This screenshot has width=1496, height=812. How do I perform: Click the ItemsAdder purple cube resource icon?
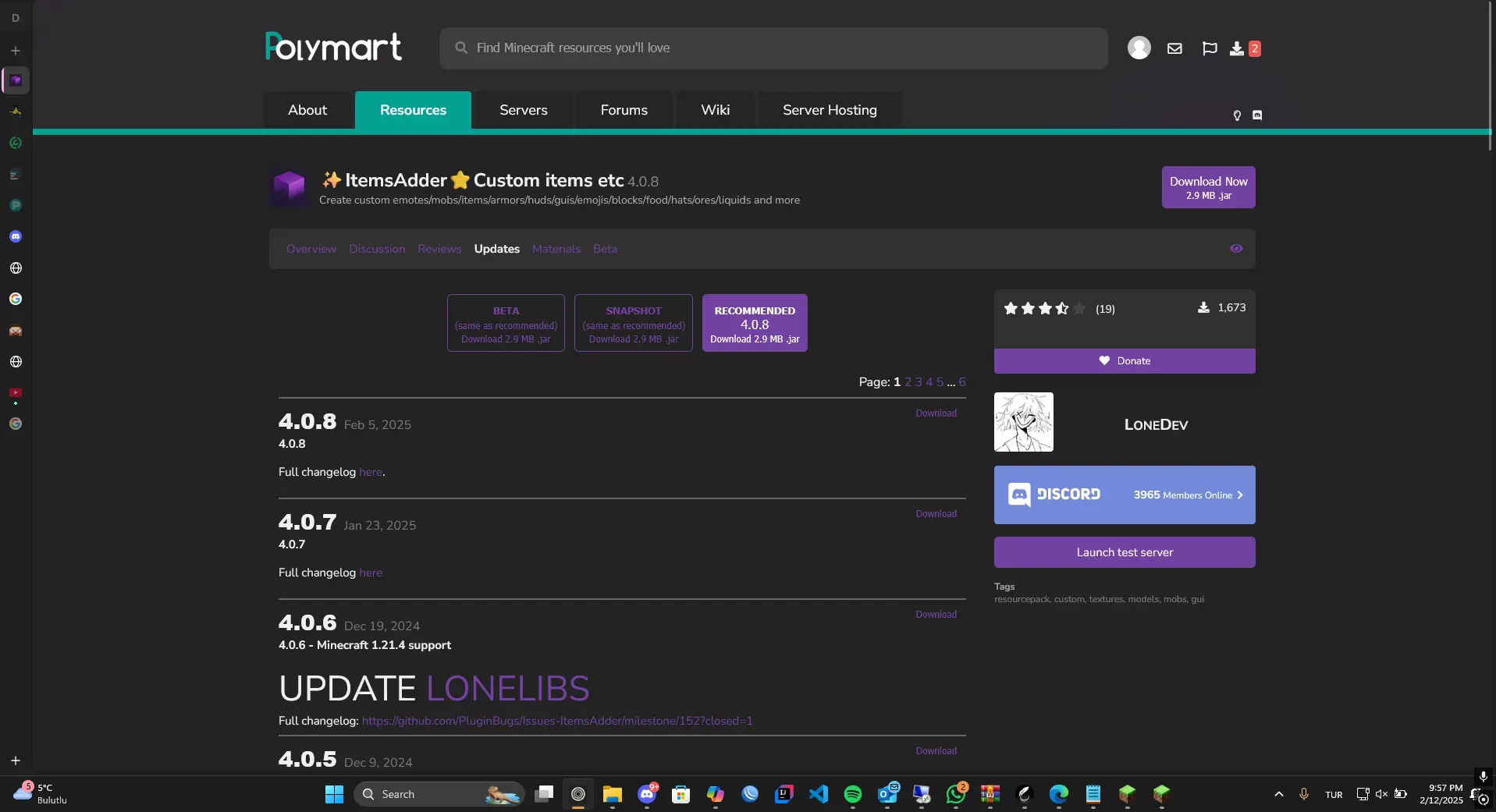pos(289,187)
